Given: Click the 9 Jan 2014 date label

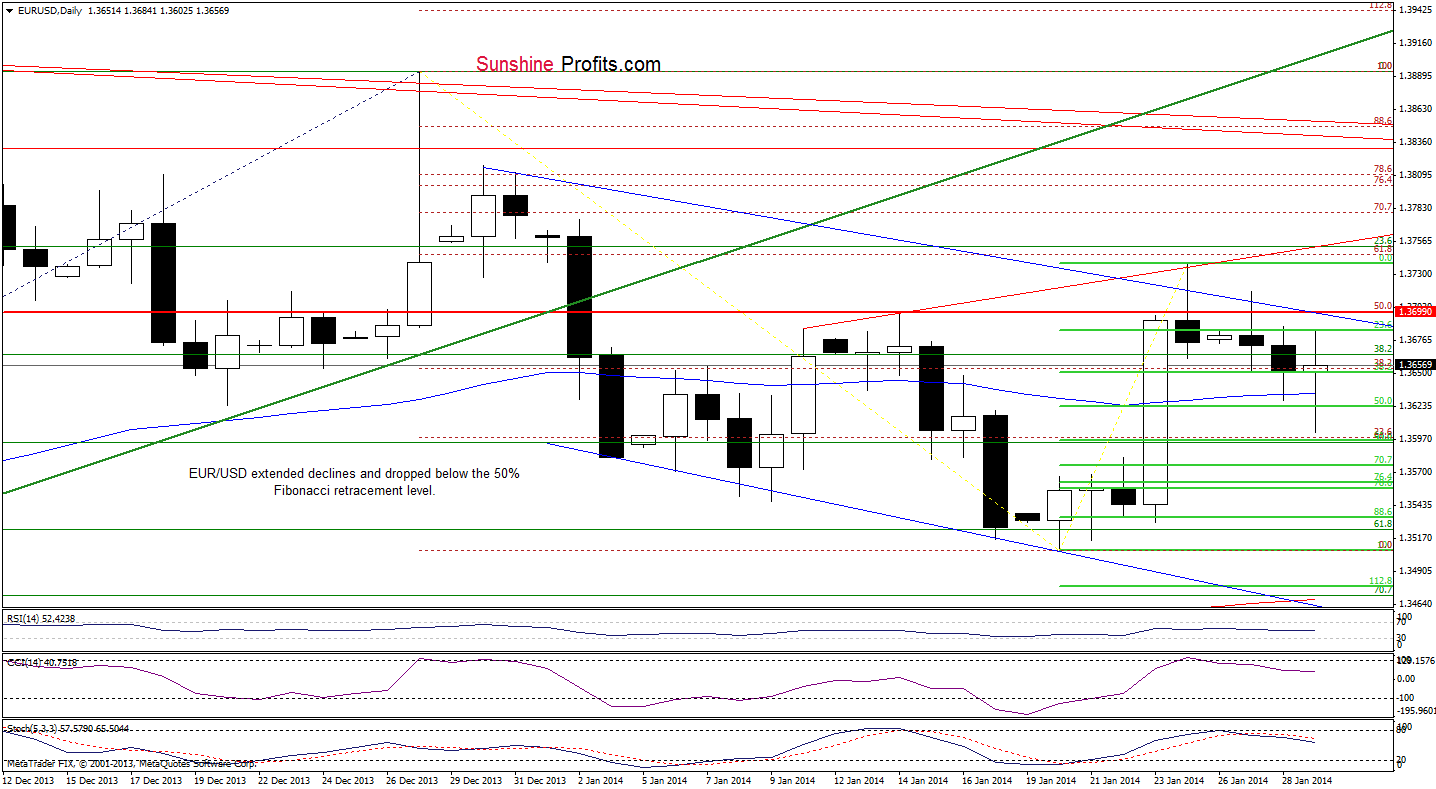Looking at the screenshot, I should coord(793,780).
